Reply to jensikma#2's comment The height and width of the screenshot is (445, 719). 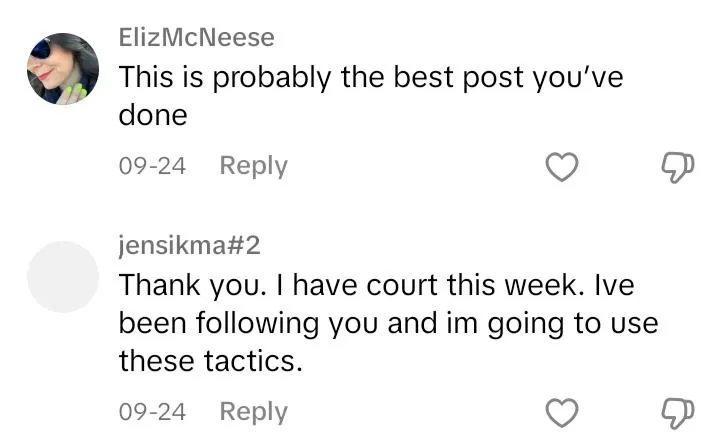pos(254,412)
